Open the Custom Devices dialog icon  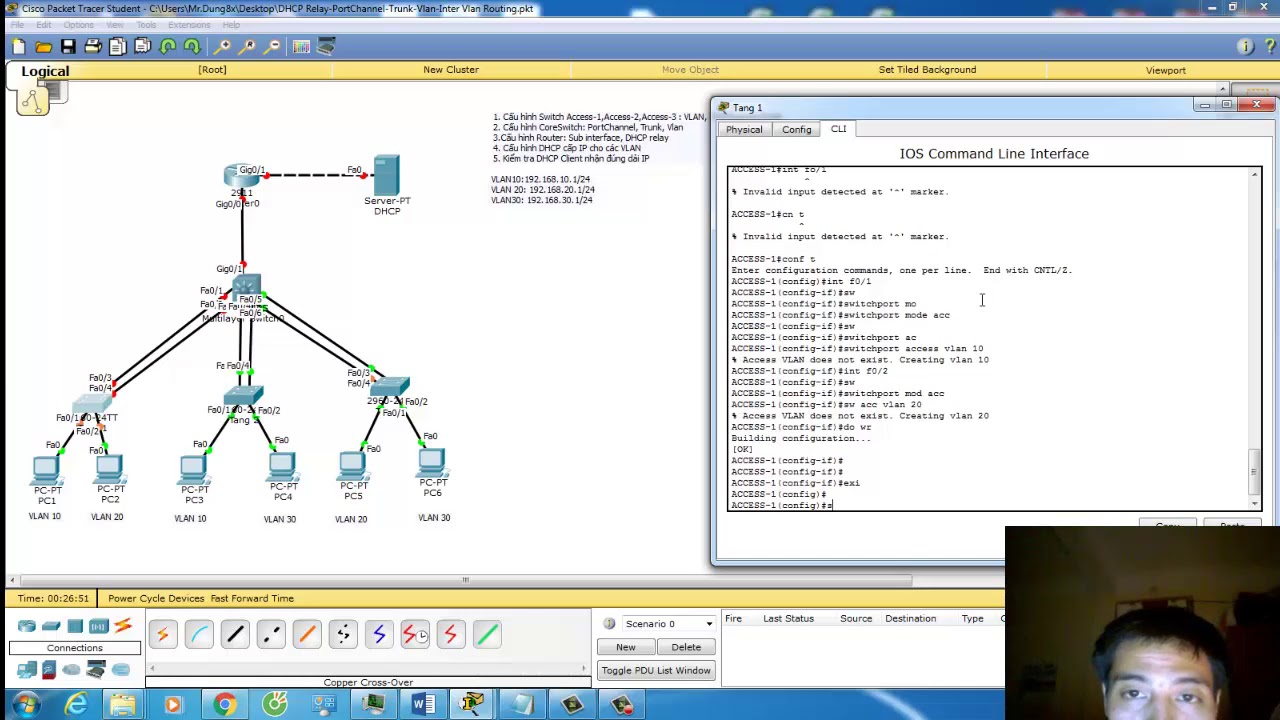(326, 46)
